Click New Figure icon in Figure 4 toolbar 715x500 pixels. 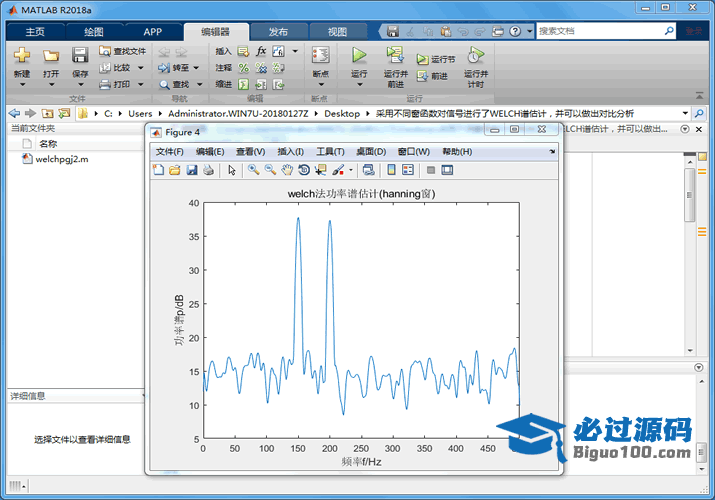(x=158, y=170)
